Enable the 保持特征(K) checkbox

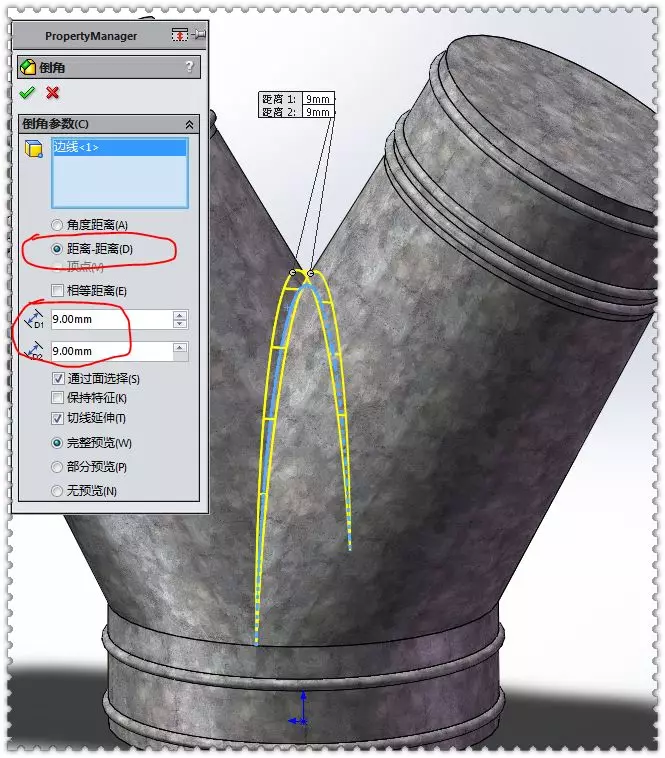point(58,397)
